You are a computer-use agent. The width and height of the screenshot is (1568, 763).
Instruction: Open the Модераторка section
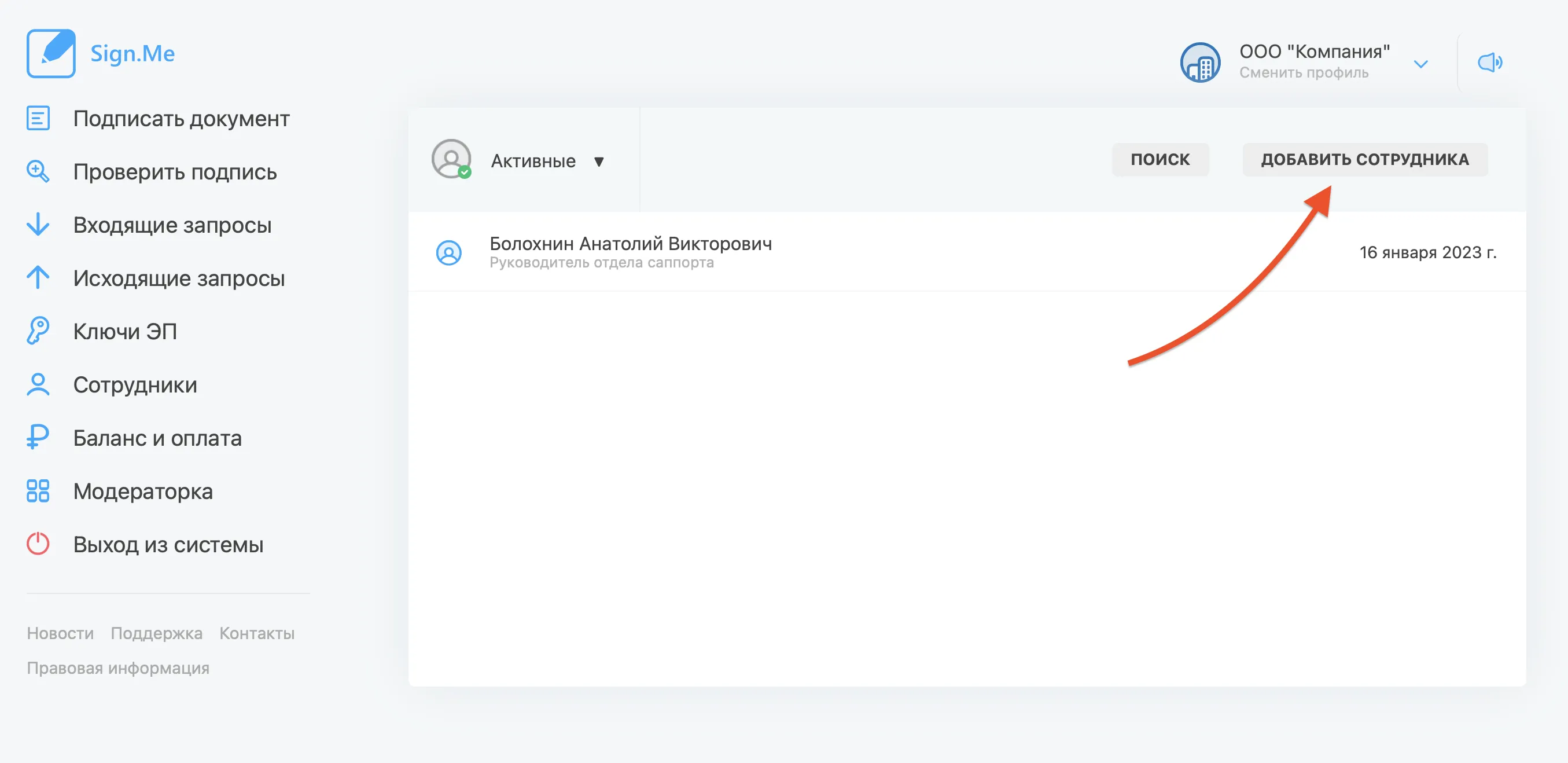coord(143,491)
